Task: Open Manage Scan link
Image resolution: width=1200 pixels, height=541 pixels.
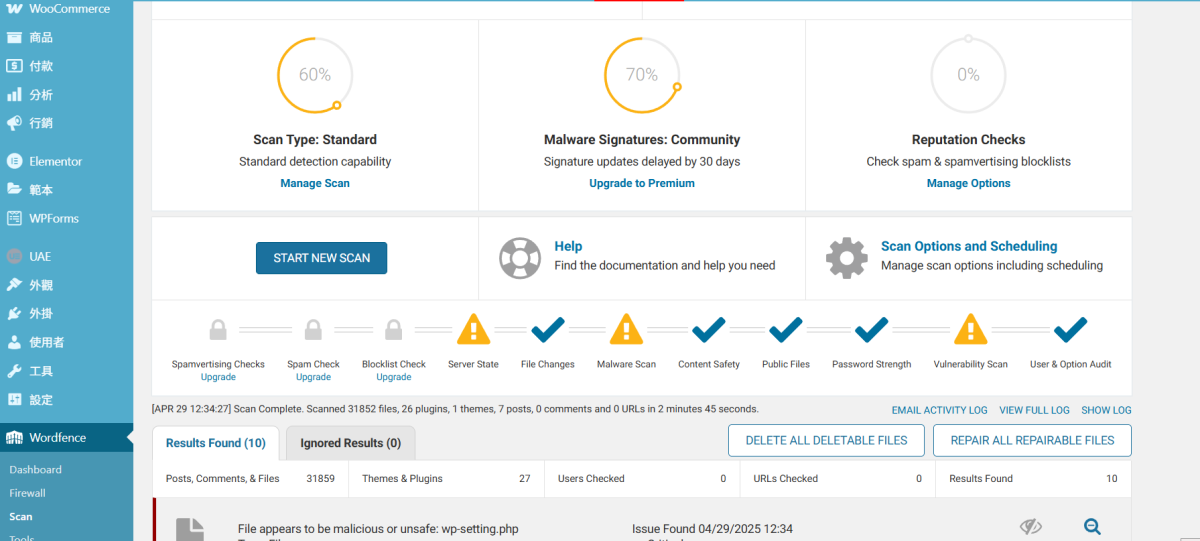Action: (x=315, y=183)
